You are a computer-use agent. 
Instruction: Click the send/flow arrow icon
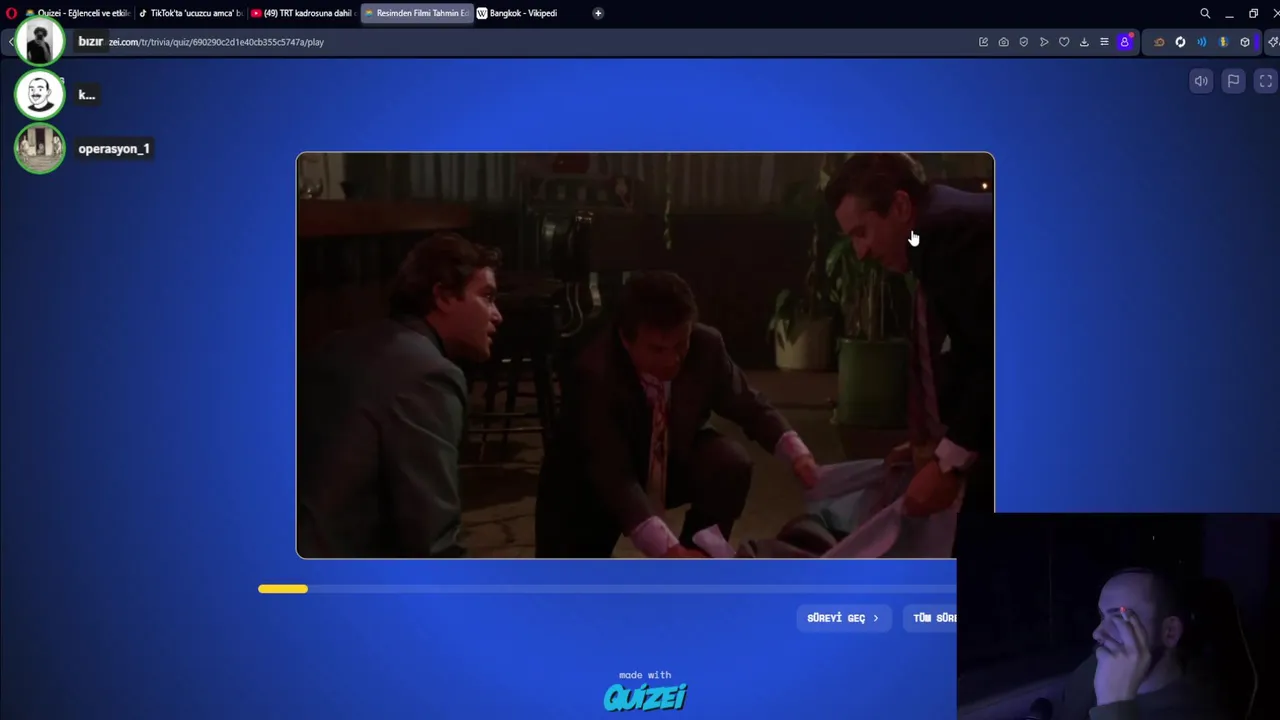[1044, 42]
